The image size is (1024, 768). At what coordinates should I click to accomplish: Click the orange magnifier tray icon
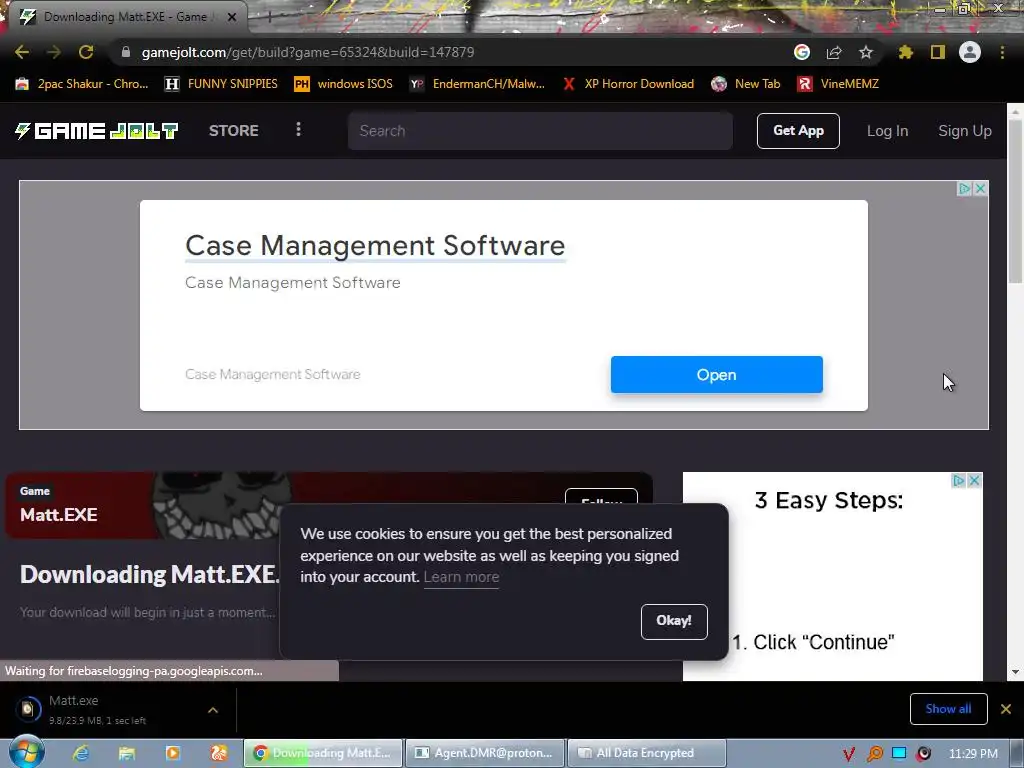pos(874,754)
